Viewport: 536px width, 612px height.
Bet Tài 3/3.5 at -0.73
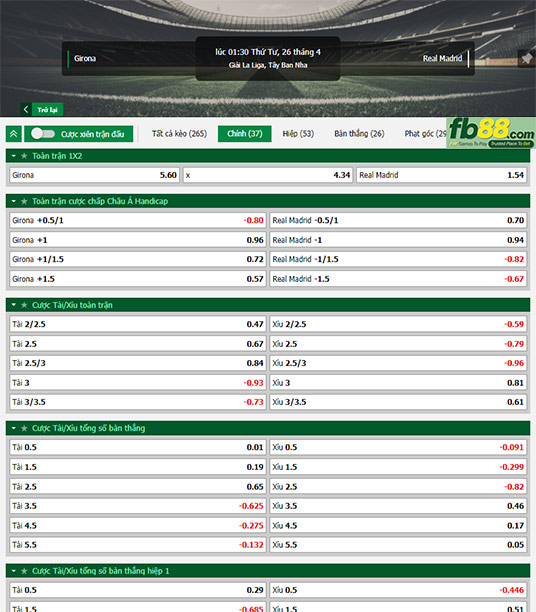pos(138,402)
